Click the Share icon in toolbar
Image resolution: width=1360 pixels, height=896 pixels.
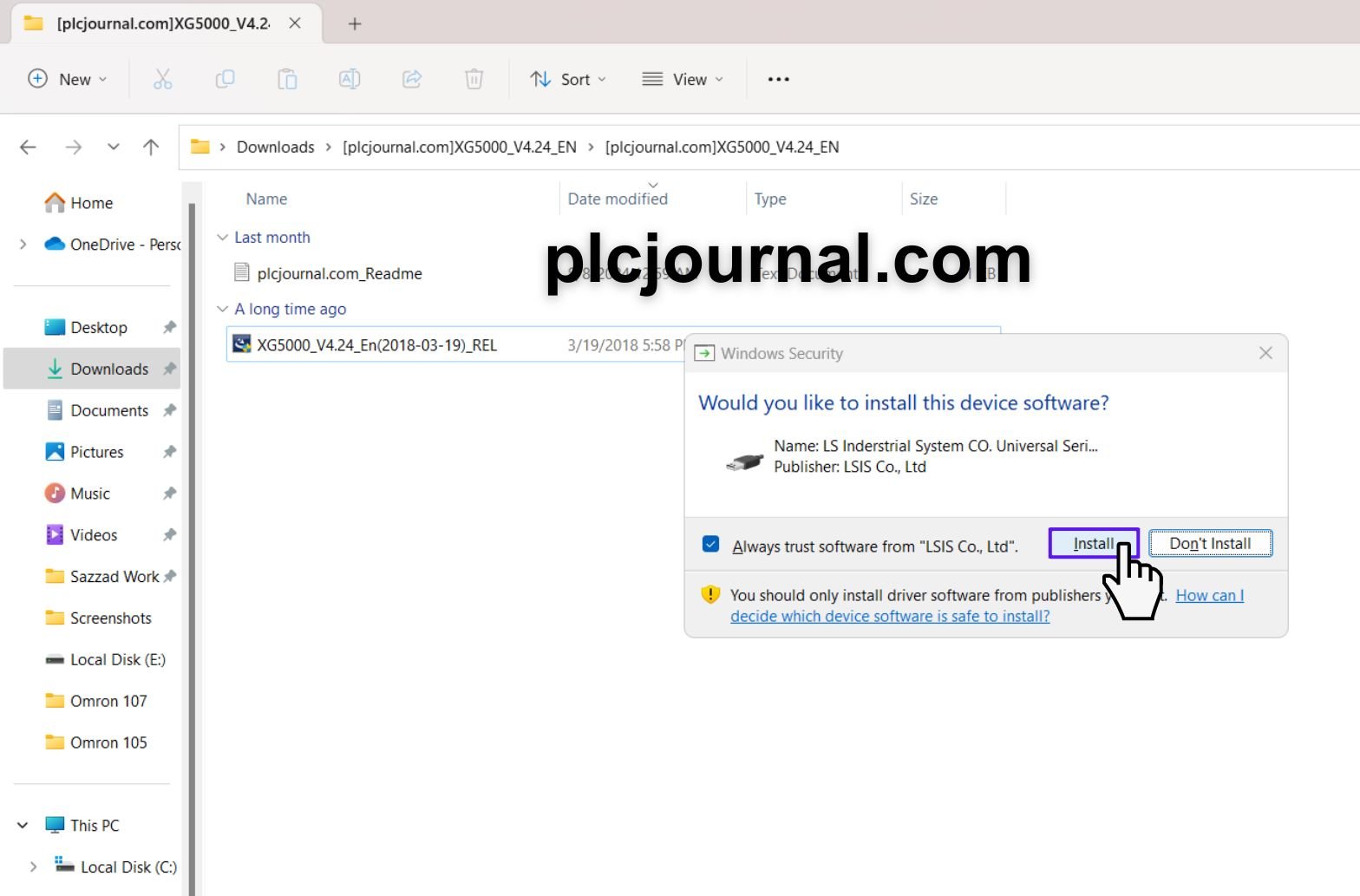[412, 79]
